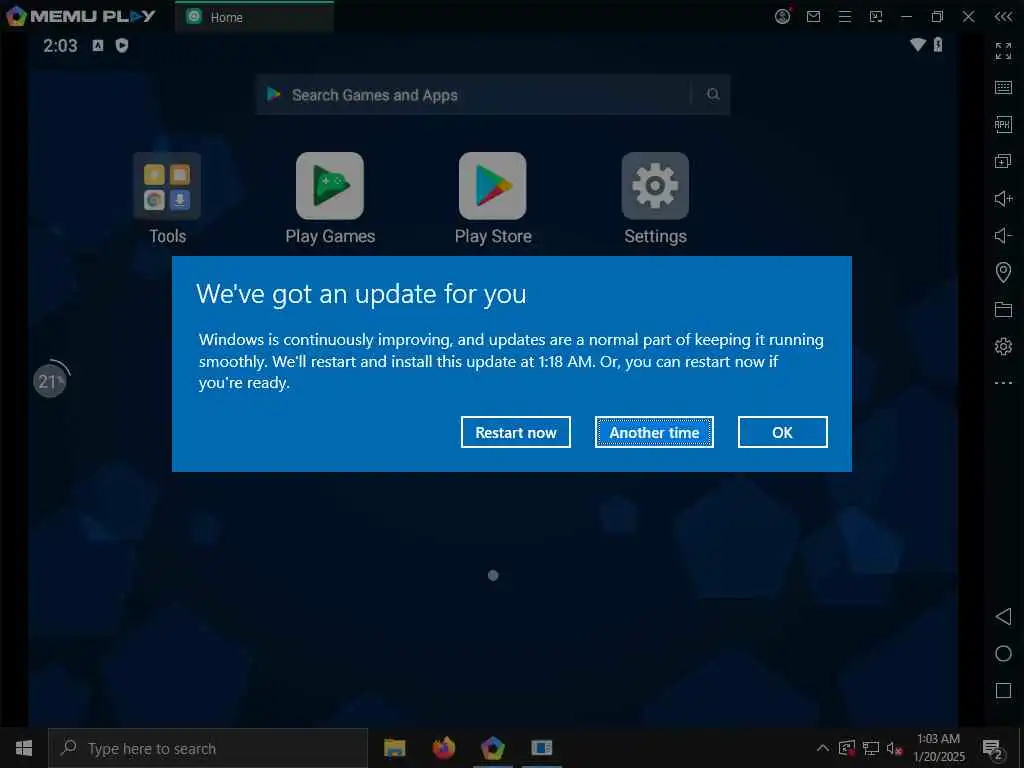The height and width of the screenshot is (768, 1024).
Task: Focus the Search Games and Apps field
Action: click(492, 95)
